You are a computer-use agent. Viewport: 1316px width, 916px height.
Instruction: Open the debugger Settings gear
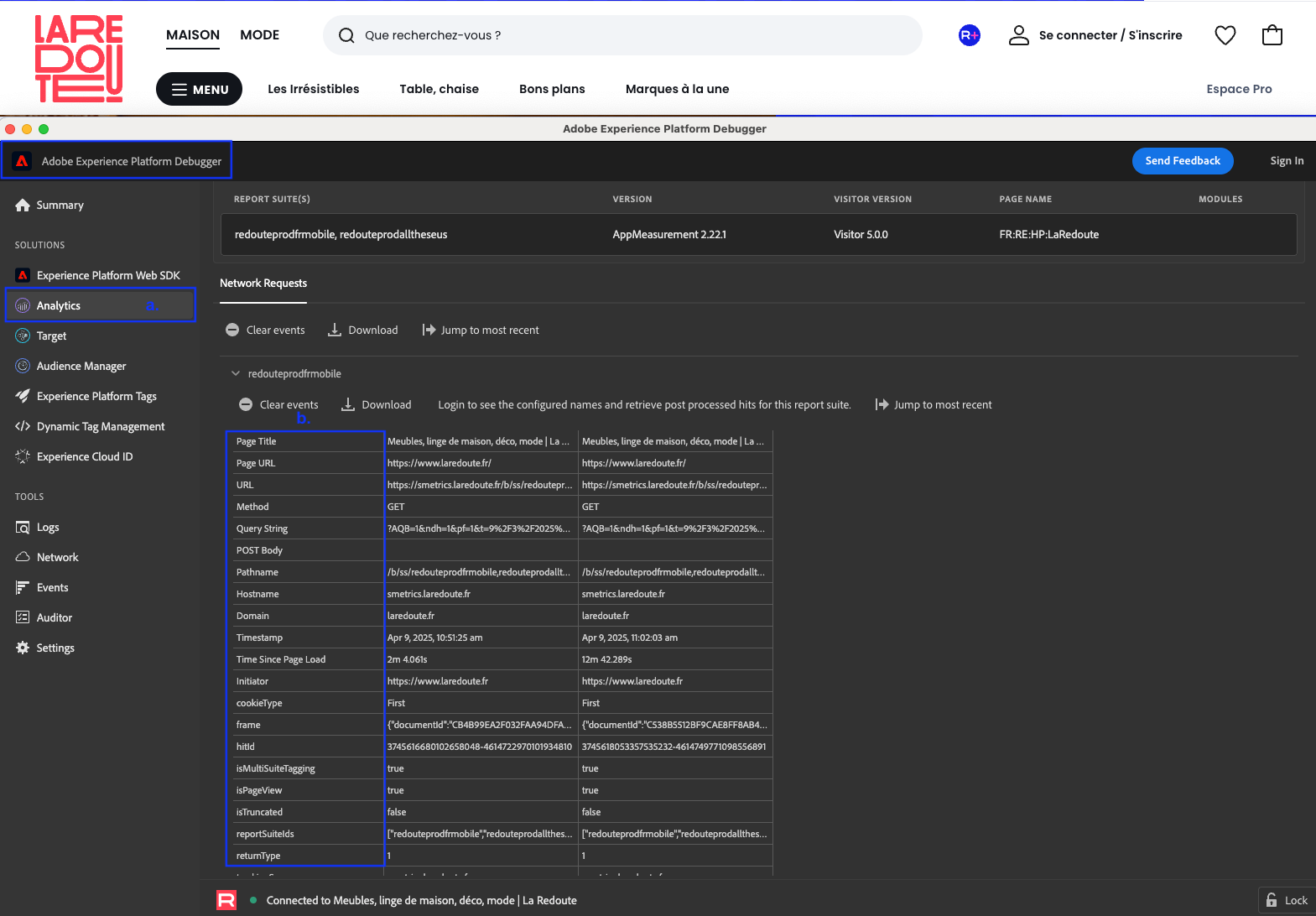tap(55, 648)
